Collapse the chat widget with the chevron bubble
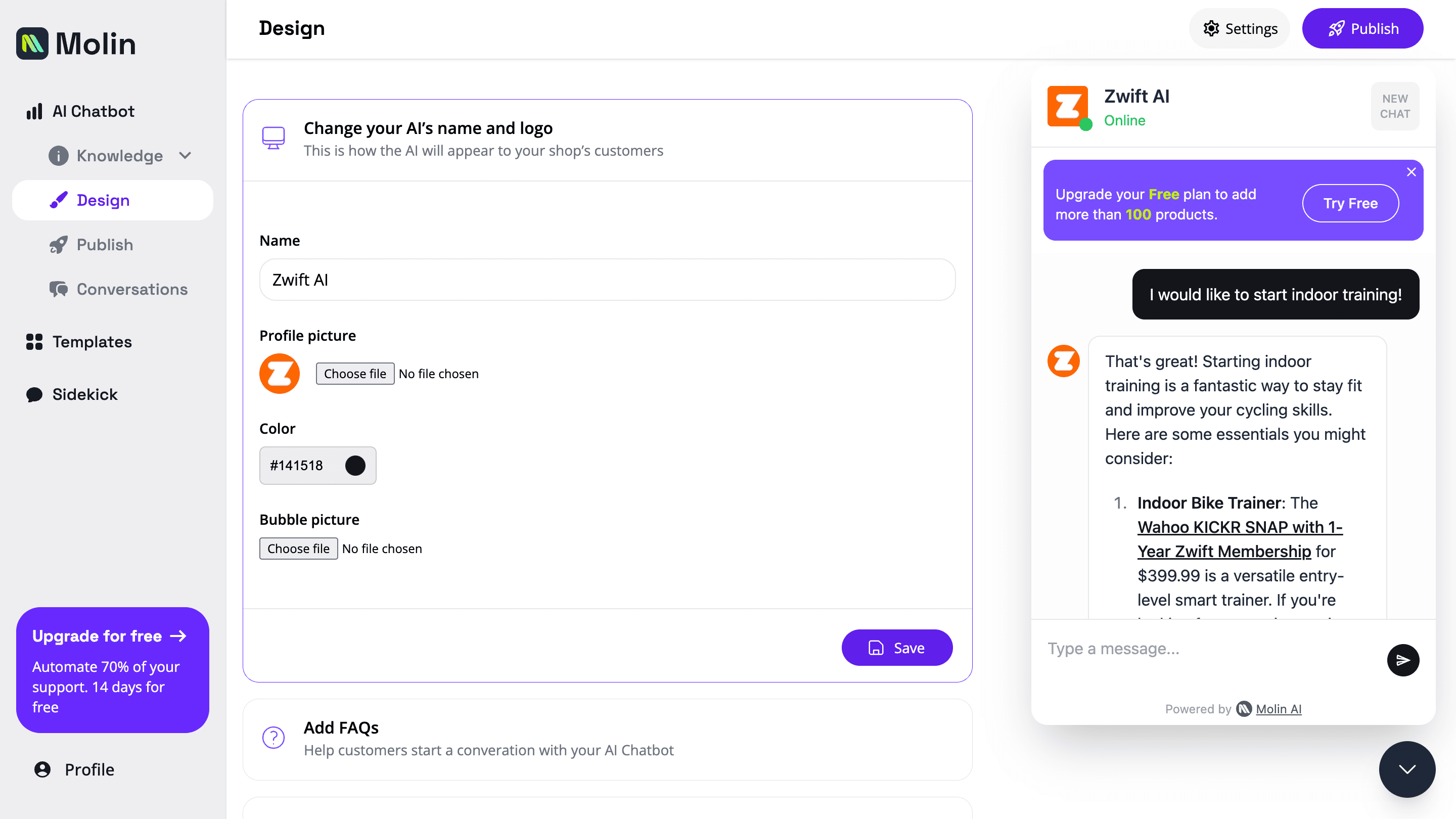This screenshot has width=1456, height=819. coord(1406,768)
